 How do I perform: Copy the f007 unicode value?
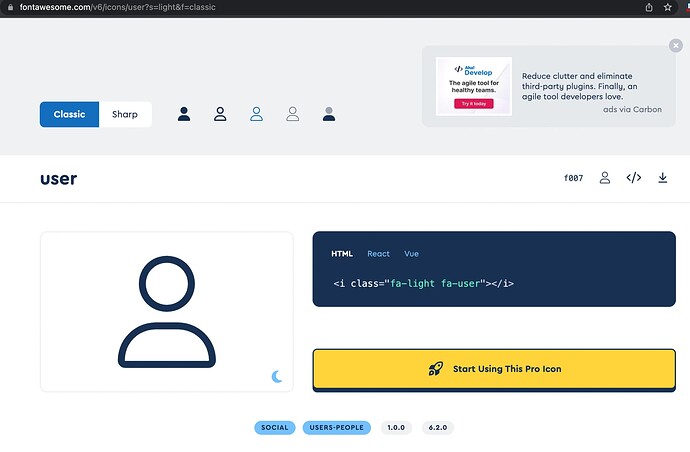pos(573,179)
